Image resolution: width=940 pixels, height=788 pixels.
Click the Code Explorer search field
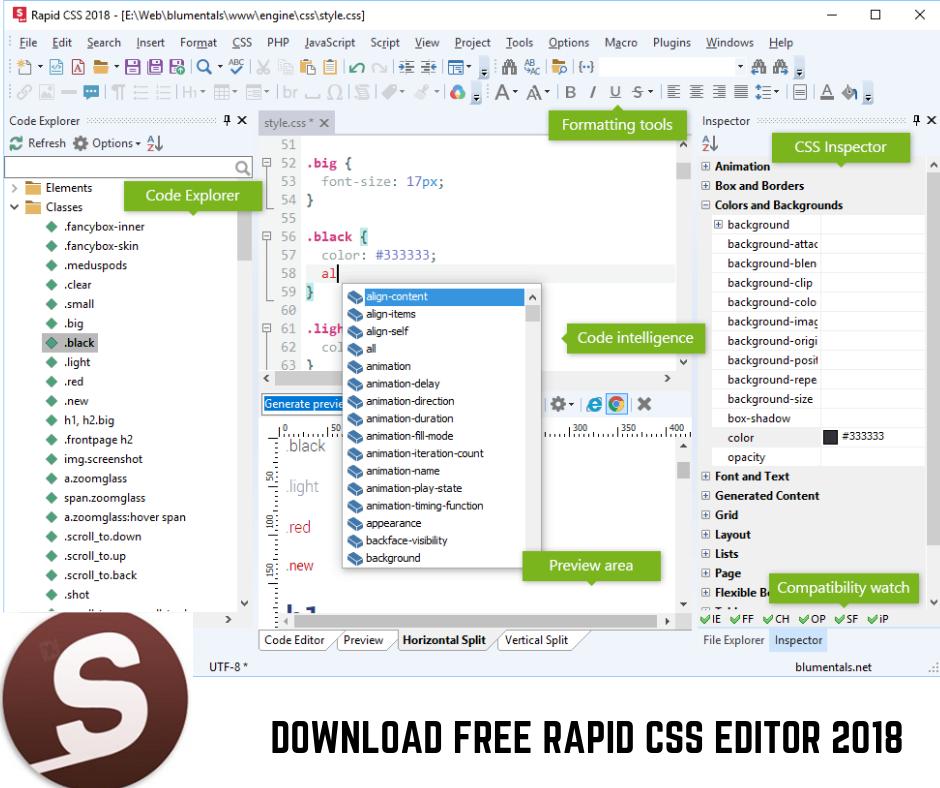pyautogui.click(x=128, y=167)
